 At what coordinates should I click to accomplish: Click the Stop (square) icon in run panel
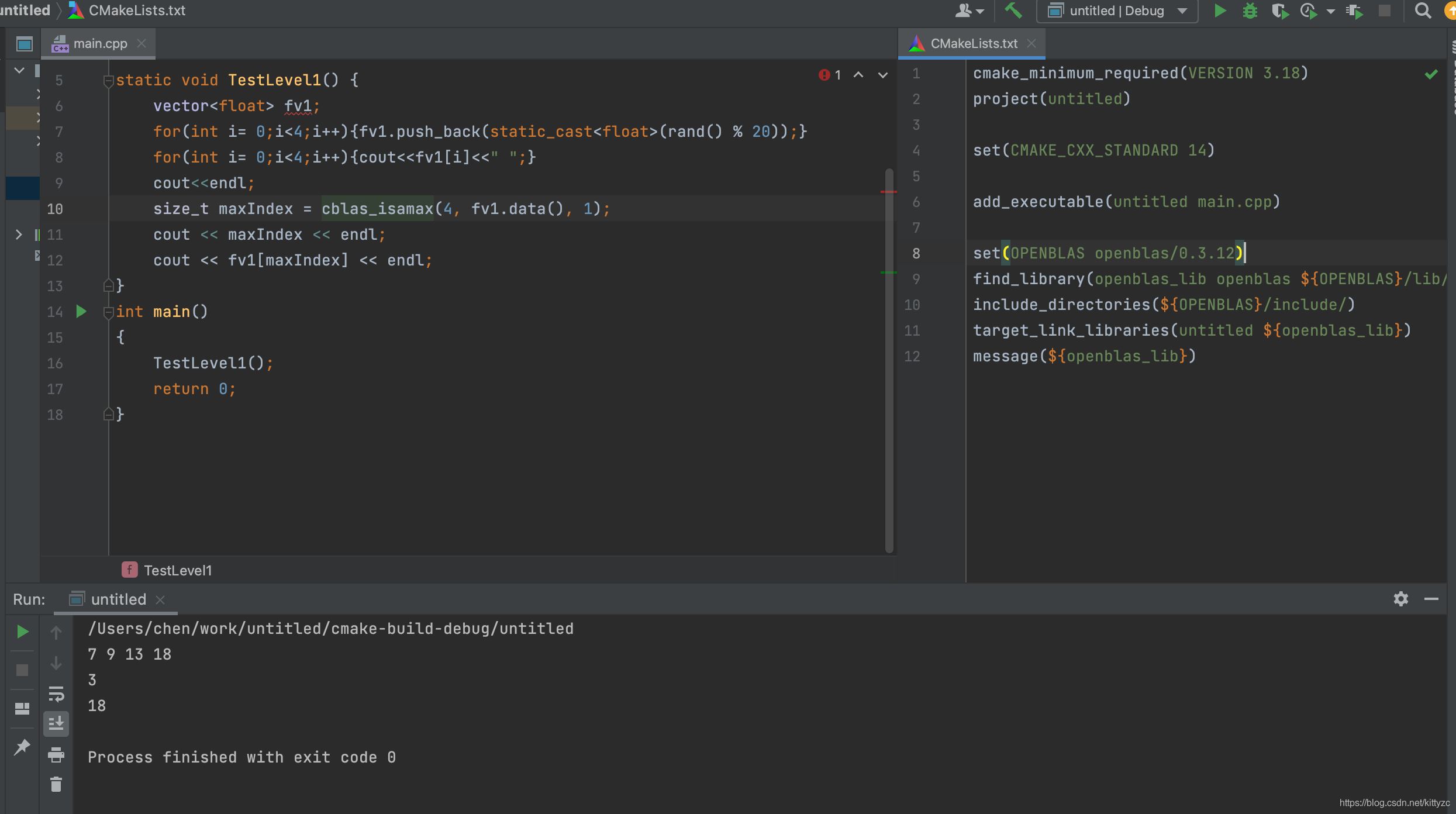tap(22, 669)
